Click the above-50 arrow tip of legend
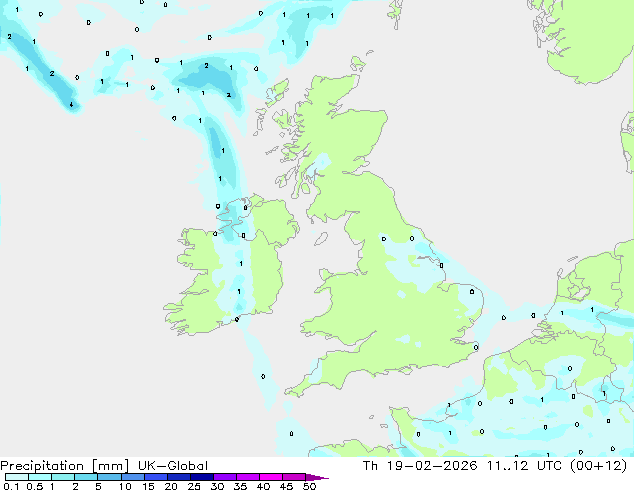 (x=317, y=477)
